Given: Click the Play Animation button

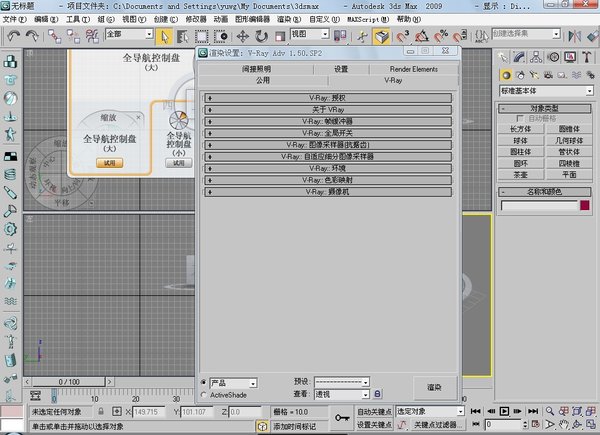Looking at the screenshot, I should 505,411.
